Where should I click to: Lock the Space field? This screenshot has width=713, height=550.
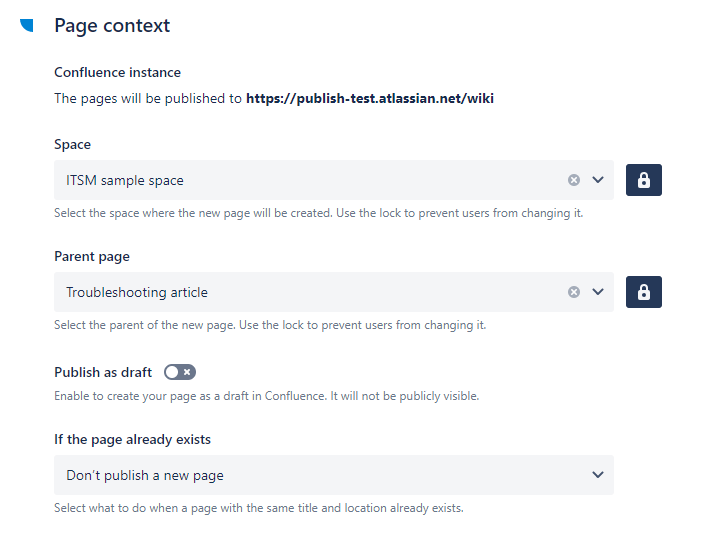click(644, 180)
